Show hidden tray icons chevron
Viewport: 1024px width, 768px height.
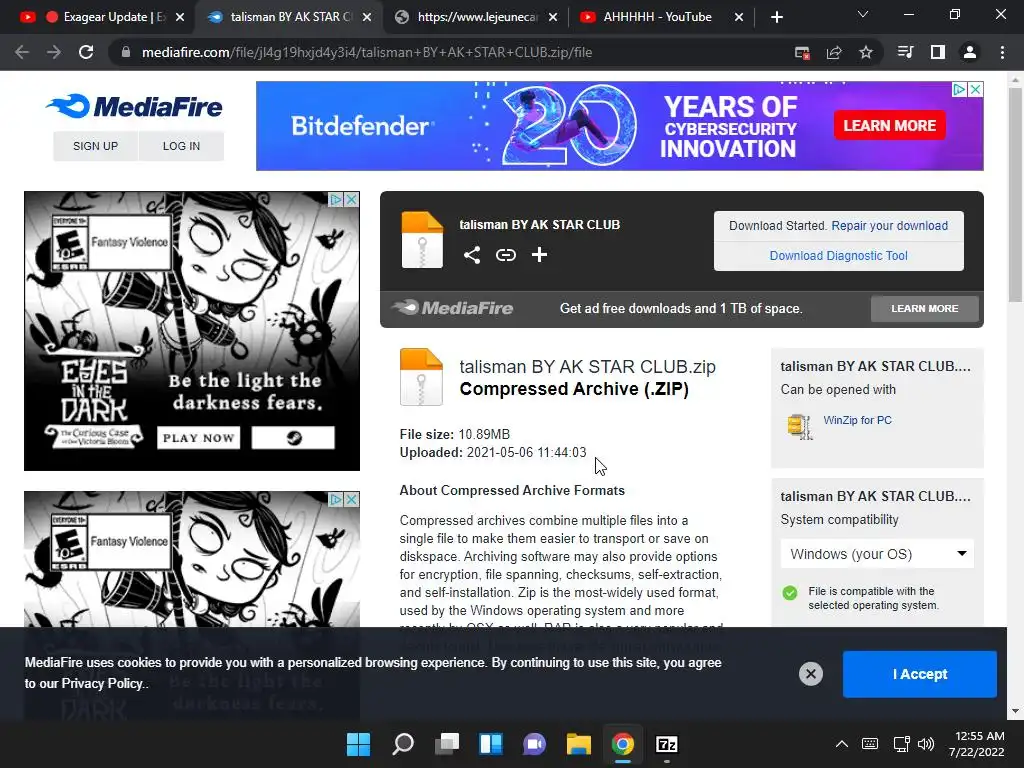(x=842, y=744)
